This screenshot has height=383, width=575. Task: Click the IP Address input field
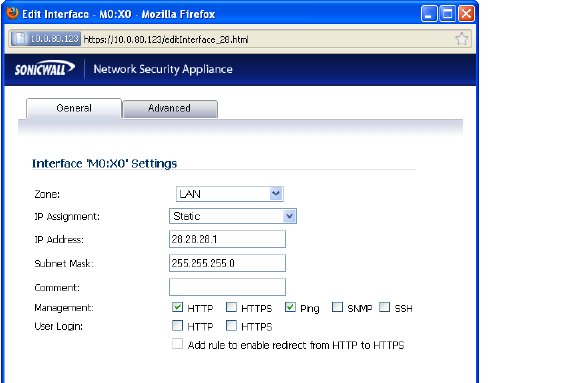point(227,239)
